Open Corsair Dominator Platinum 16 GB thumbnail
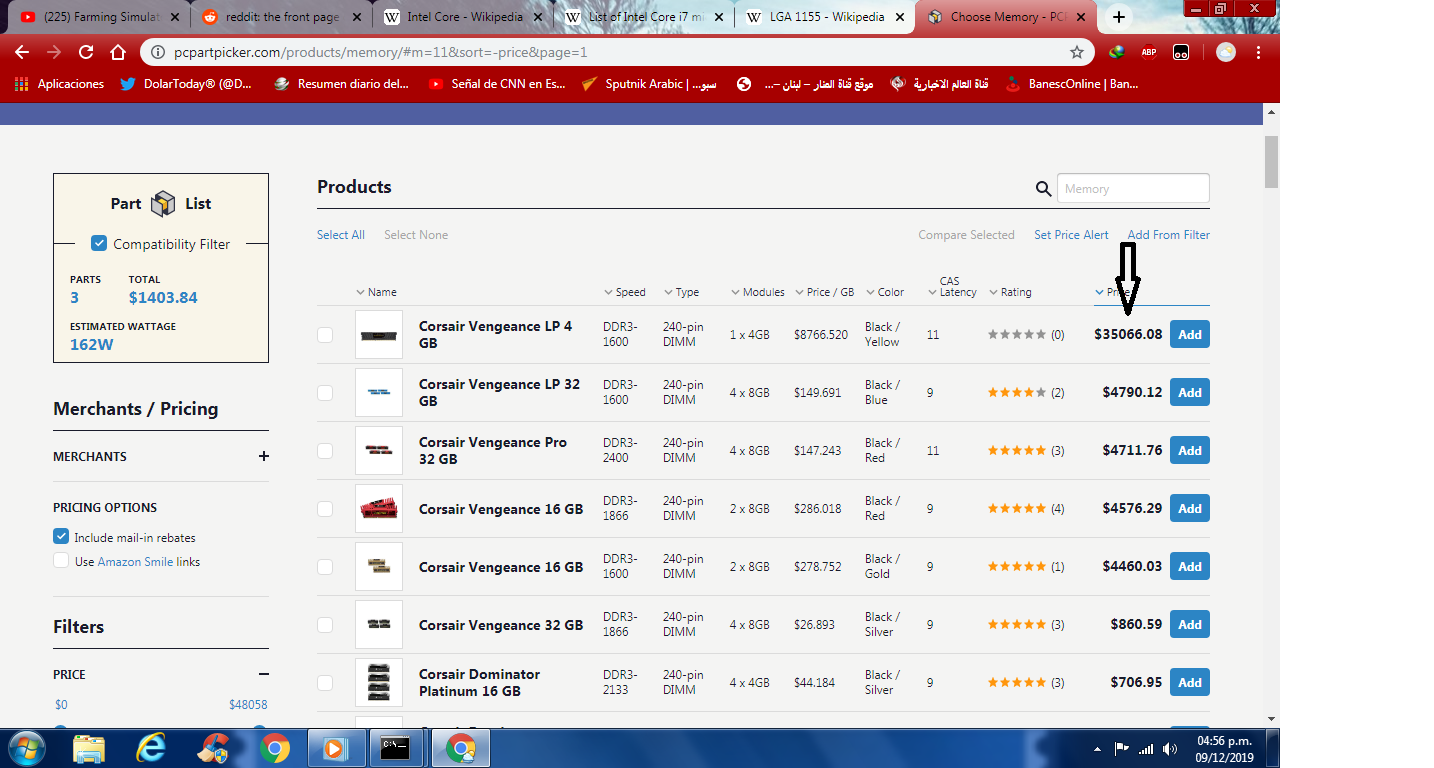 point(379,683)
